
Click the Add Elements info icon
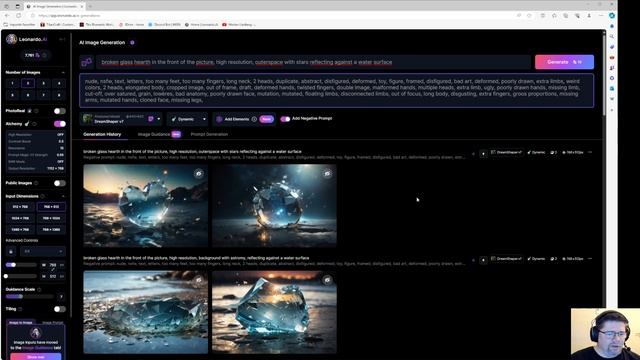coord(254,119)
